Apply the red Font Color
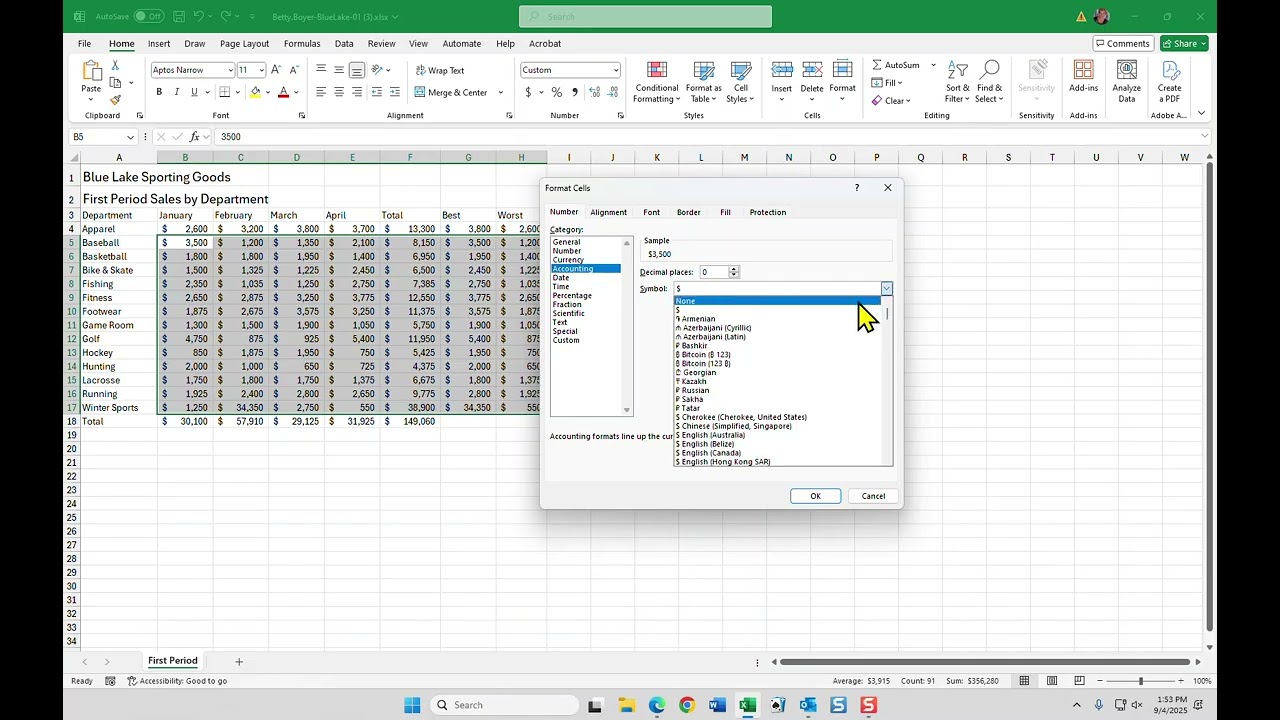 tap(284, 92)
